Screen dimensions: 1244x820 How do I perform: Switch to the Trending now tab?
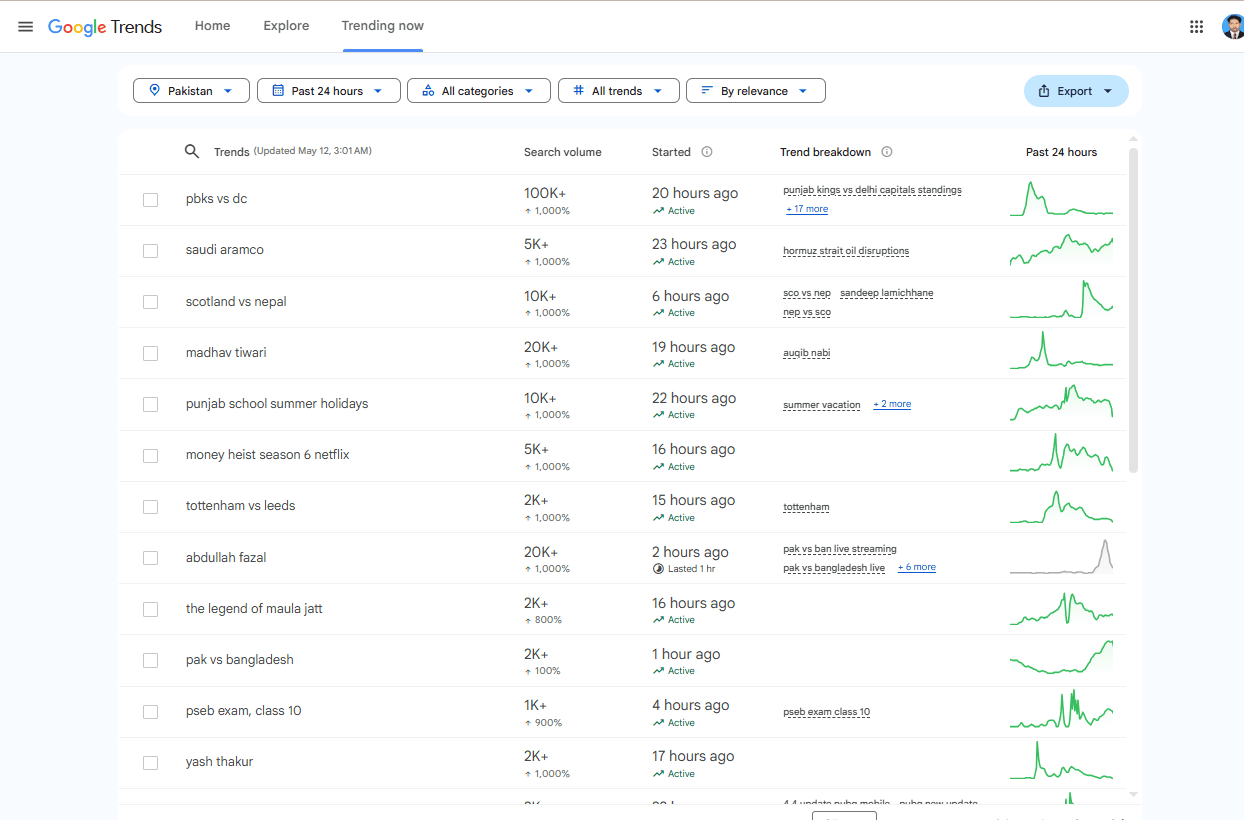click(383, 26)
